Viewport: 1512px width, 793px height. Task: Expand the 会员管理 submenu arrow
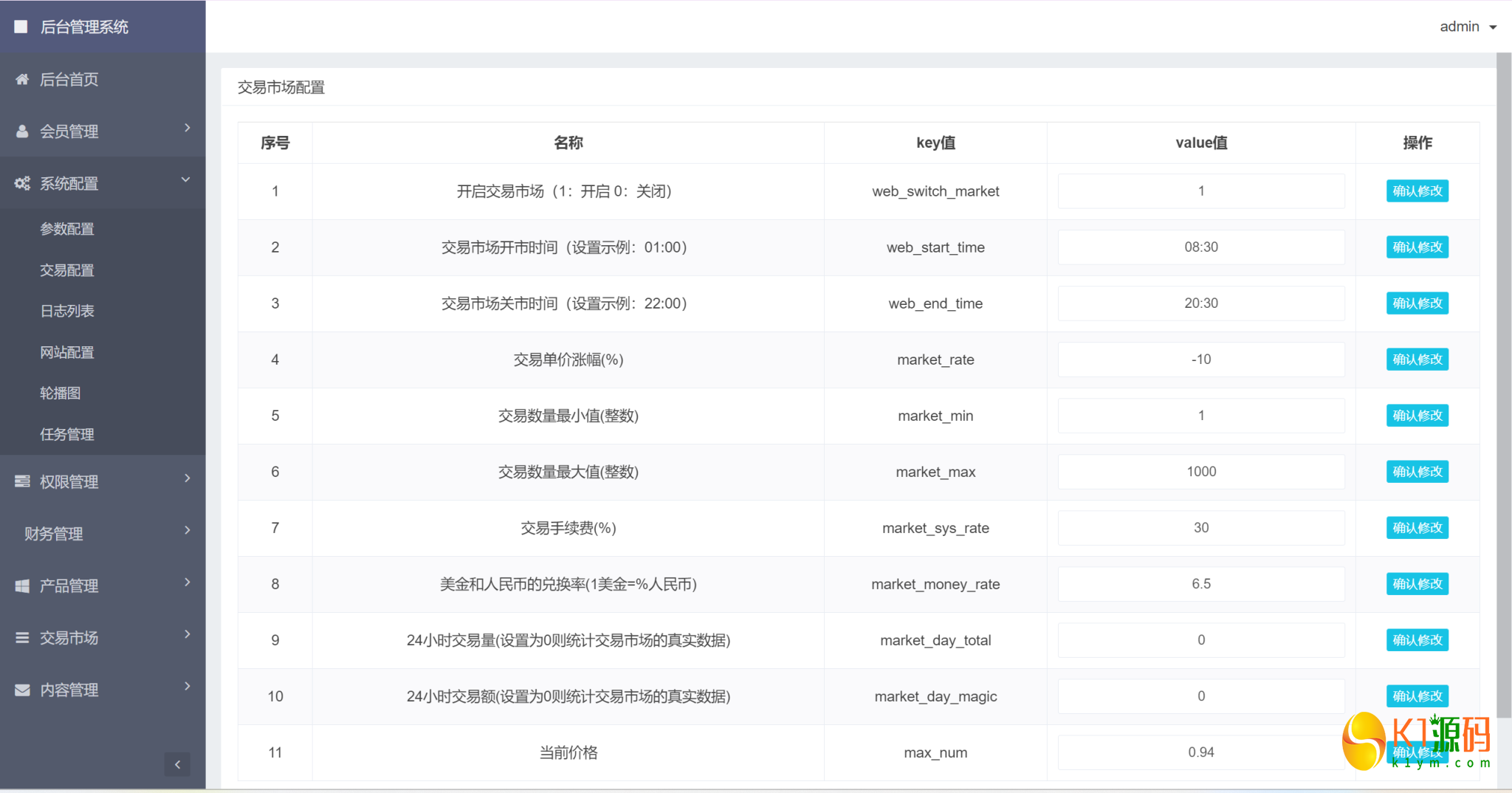[x=187, y=128]
